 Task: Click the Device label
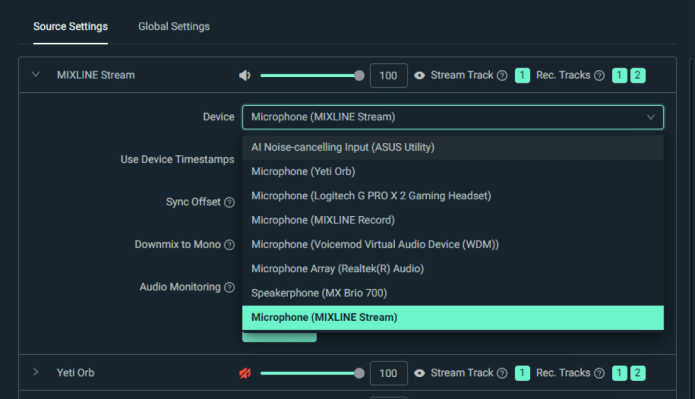tap(219, 117)
